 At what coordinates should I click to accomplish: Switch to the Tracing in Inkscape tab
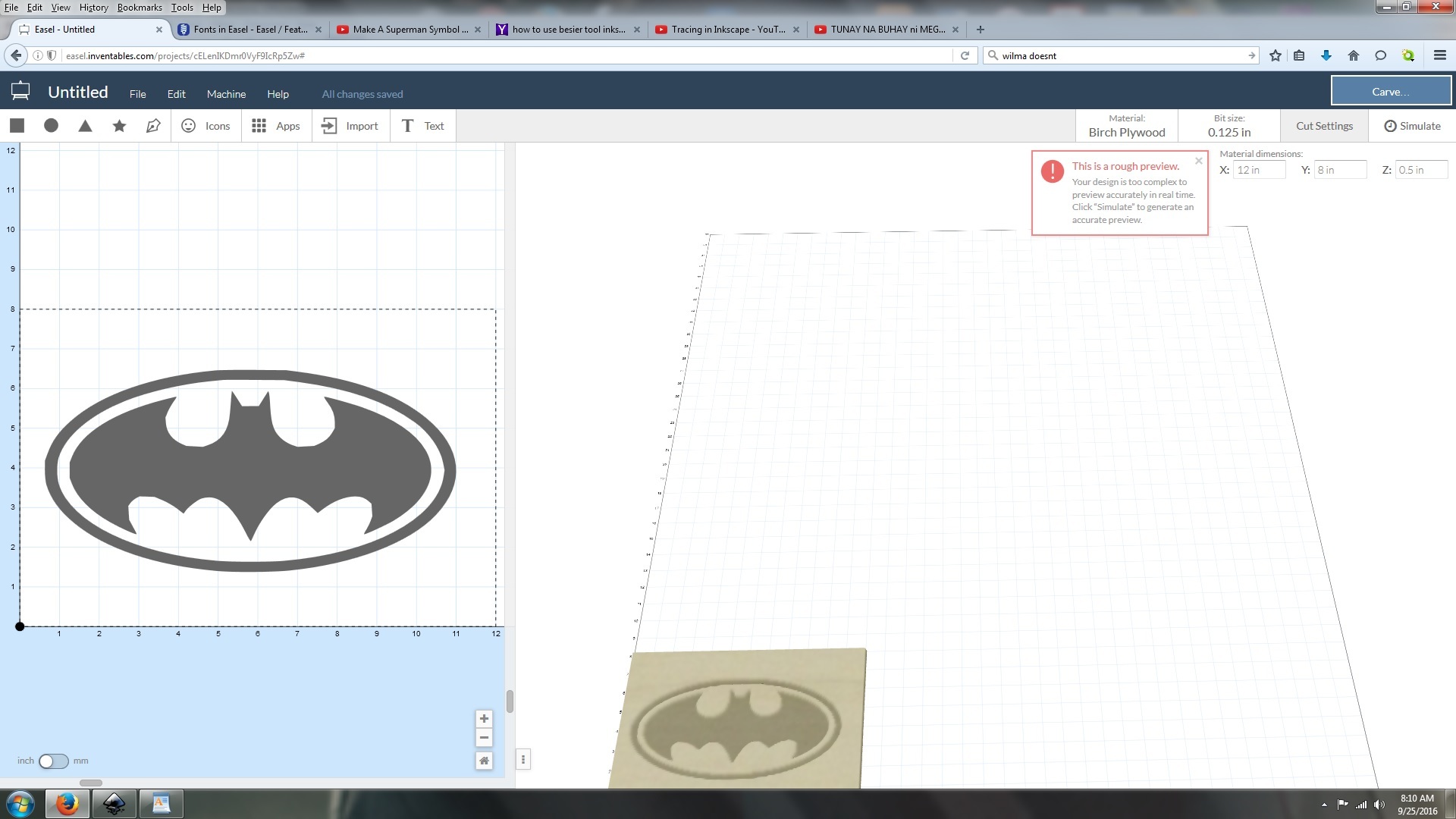[x=720, y=30]
